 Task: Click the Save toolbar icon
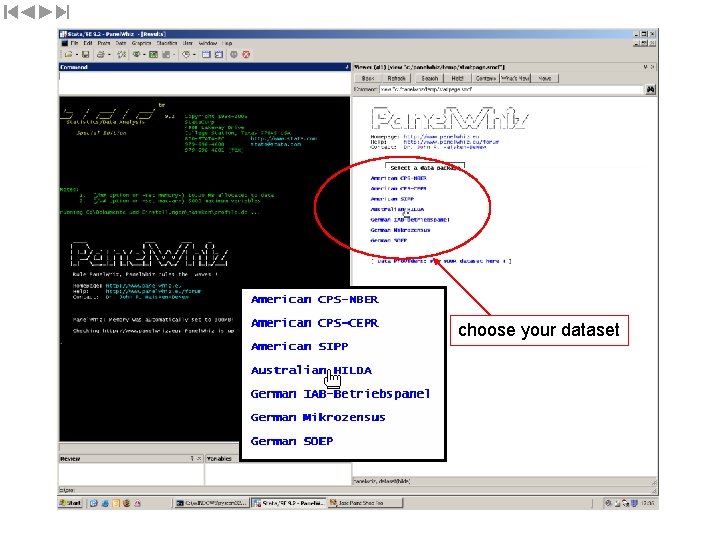click(x=85, y=55)
